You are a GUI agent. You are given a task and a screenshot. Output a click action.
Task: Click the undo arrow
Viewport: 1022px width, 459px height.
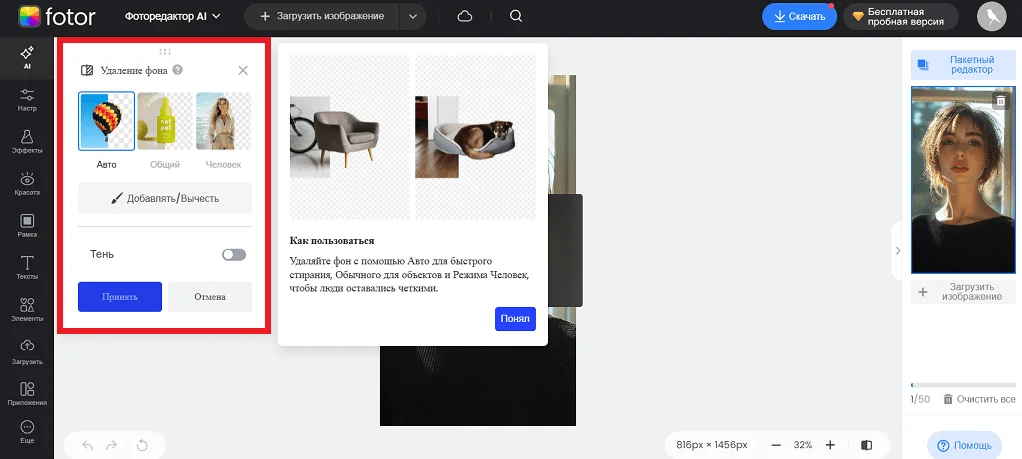(88, 445)
